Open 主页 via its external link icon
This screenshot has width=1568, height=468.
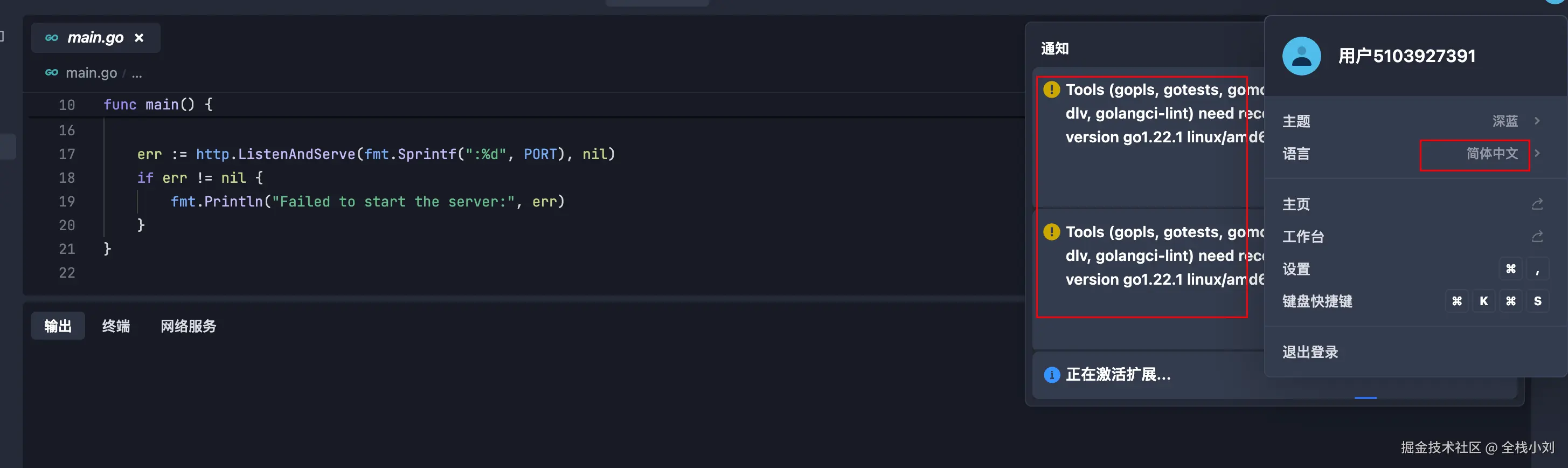click(1537, 203)
